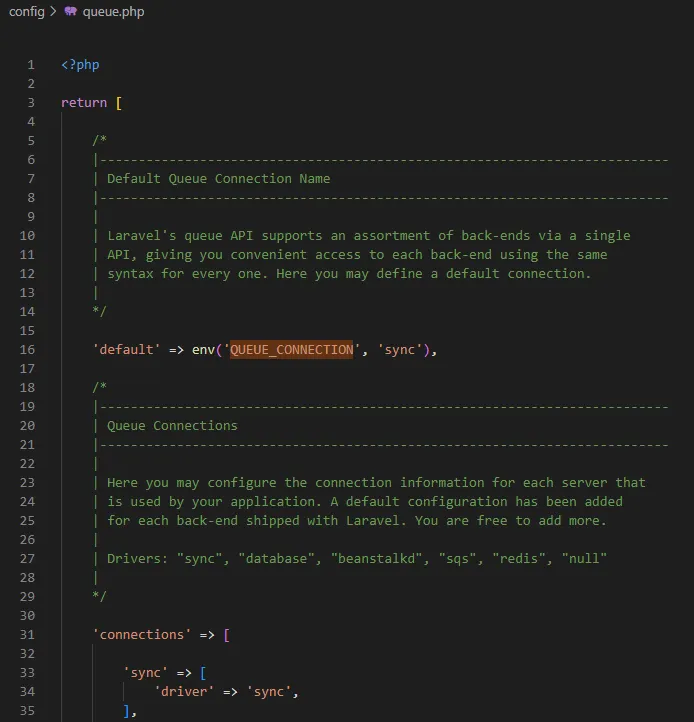Click comment line starting 'syntax for every one.'
The image size is (694, 722).
point(349,274)
